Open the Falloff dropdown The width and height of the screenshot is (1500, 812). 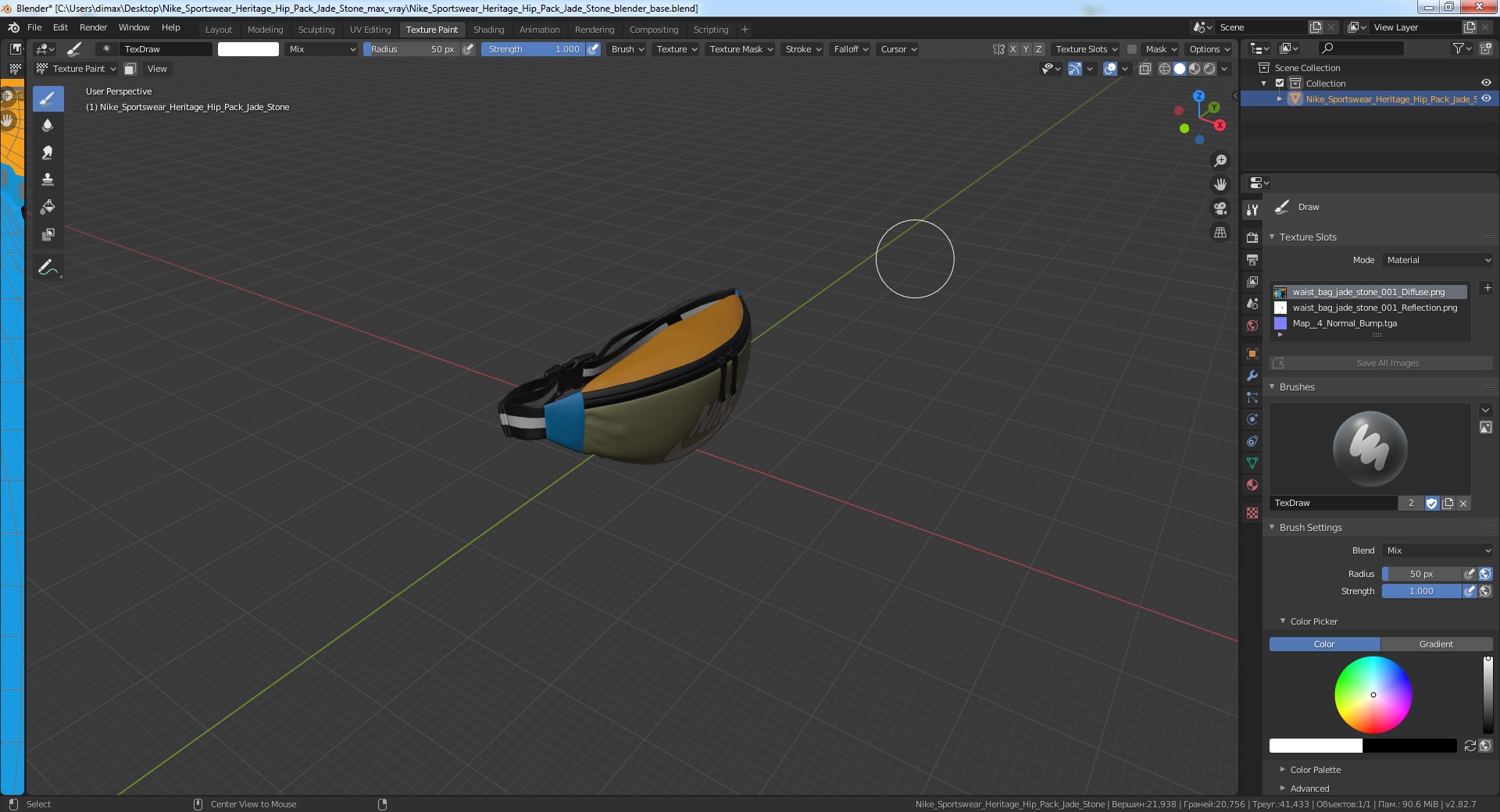pos(851,49)
